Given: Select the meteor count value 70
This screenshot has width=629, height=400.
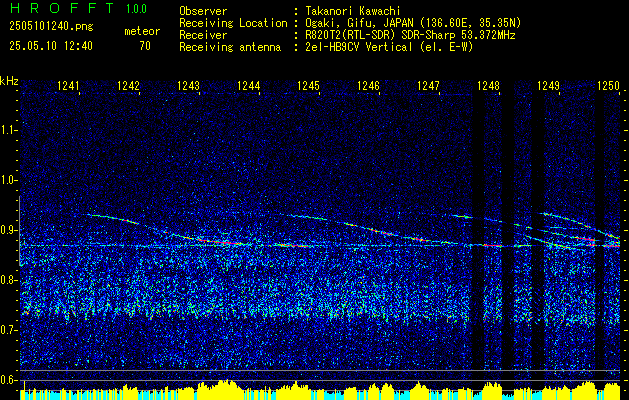Looking at the screenshot, I should (145, 46).
